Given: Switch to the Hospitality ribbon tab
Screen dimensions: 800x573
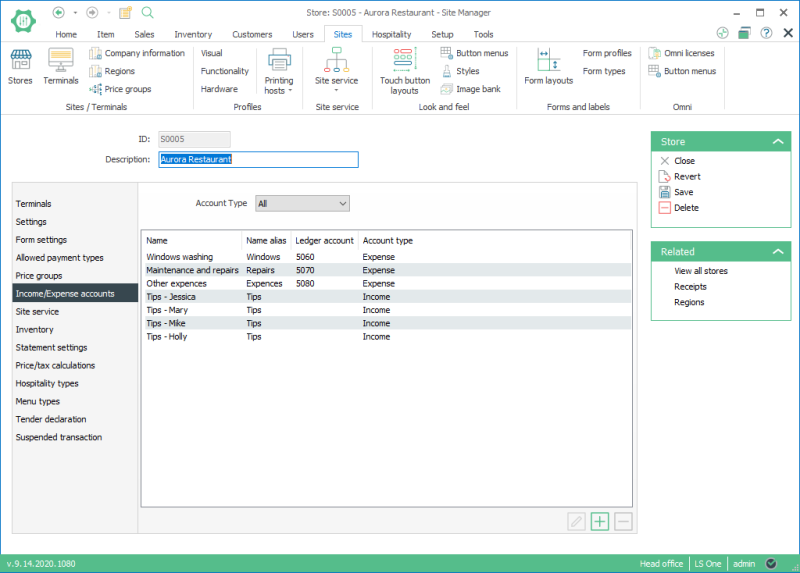Looking at the screenshot, I should (391, 34).
